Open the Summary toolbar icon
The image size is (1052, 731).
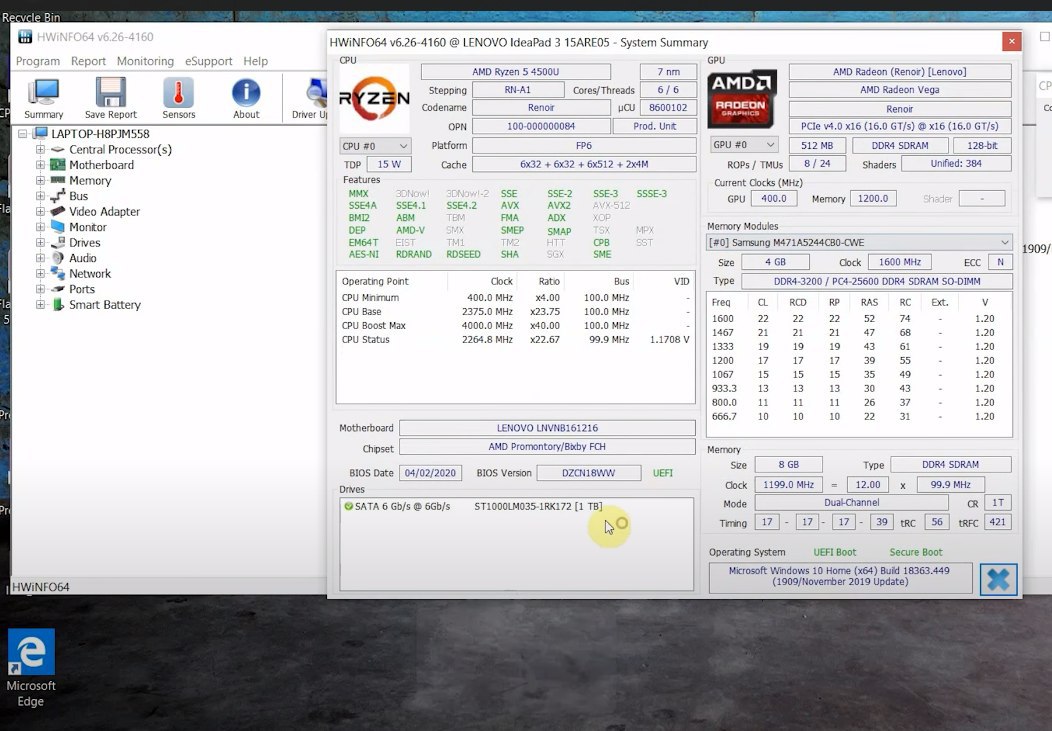44,98
